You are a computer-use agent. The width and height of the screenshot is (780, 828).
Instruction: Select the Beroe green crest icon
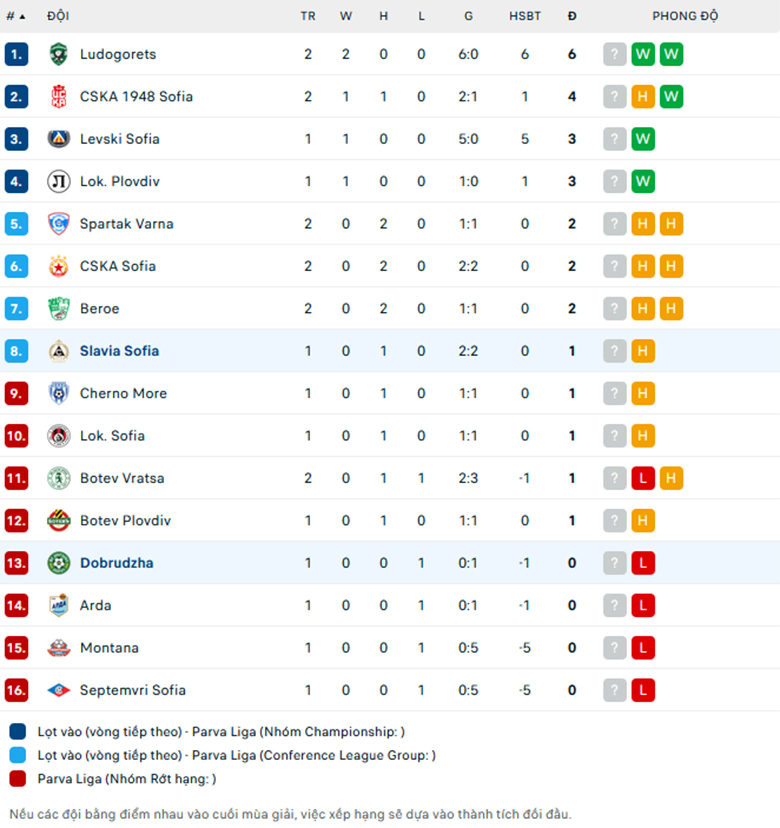pyautogui.click(x=59, y=308)
